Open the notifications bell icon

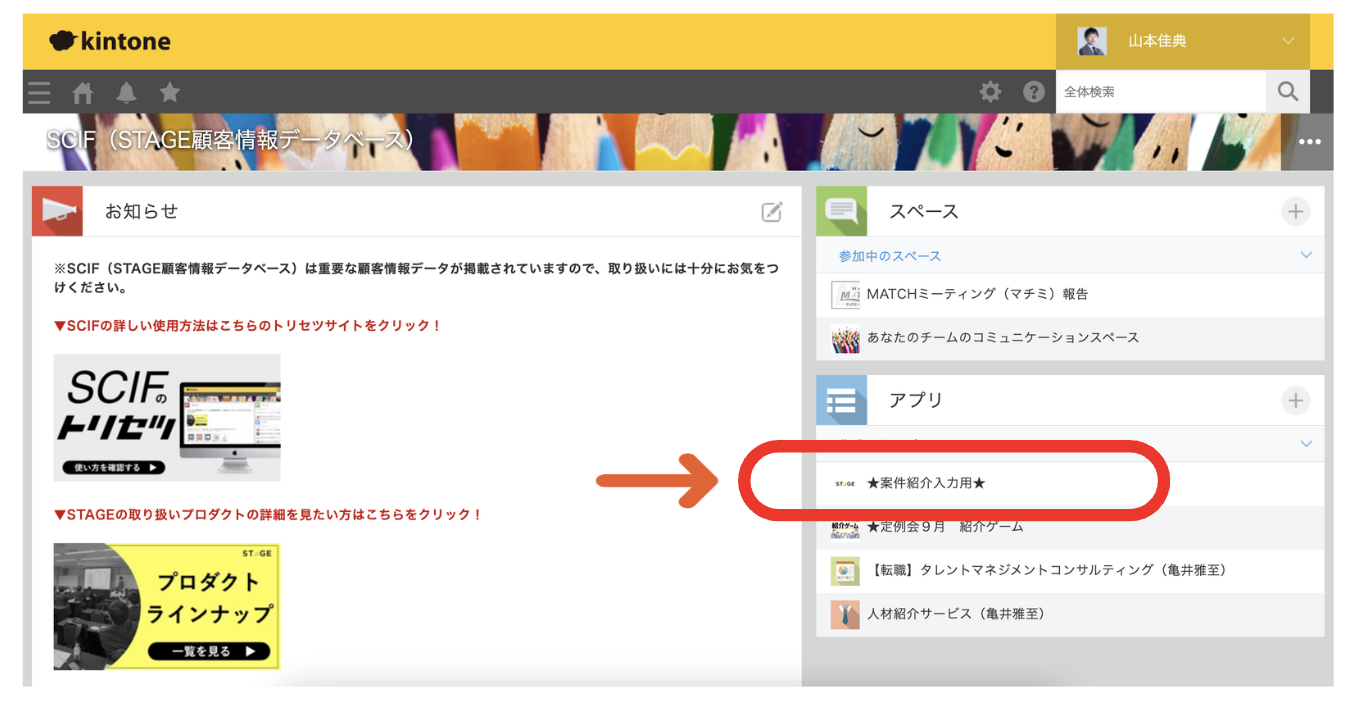126,92
